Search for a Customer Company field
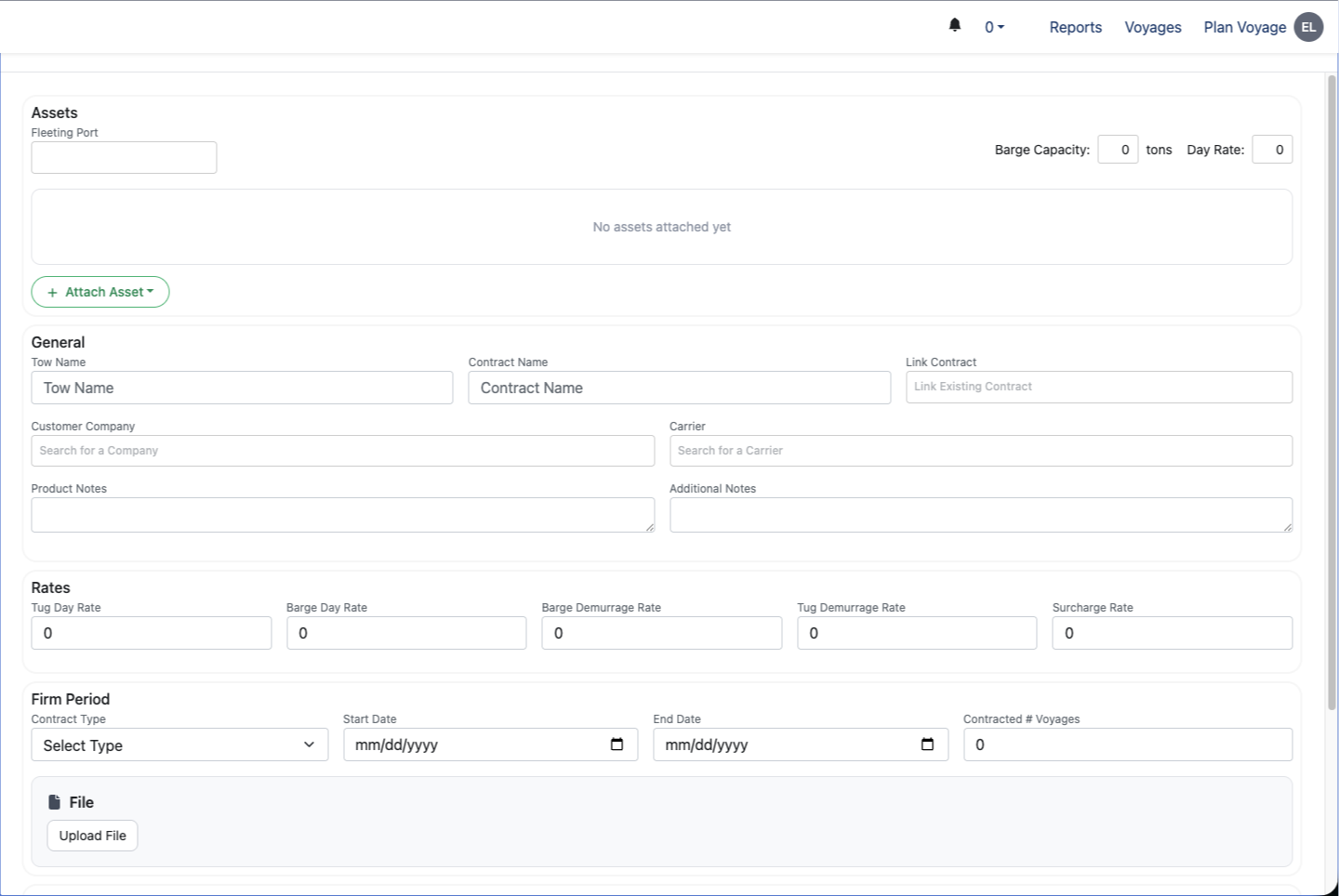Screen dimensions: 1339x896 coord(342,451)
